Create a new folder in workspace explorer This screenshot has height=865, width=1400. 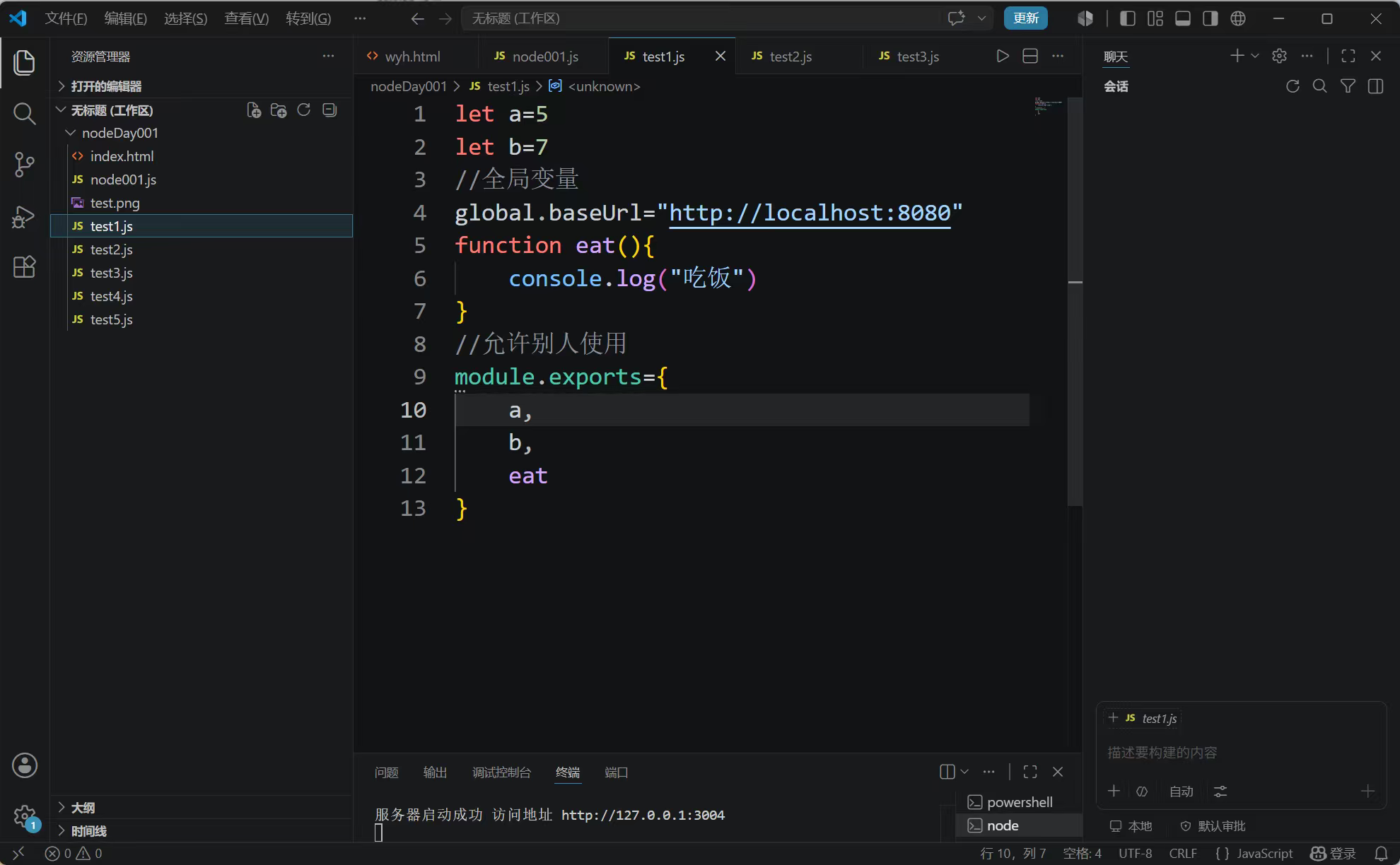tap(279, 110)
